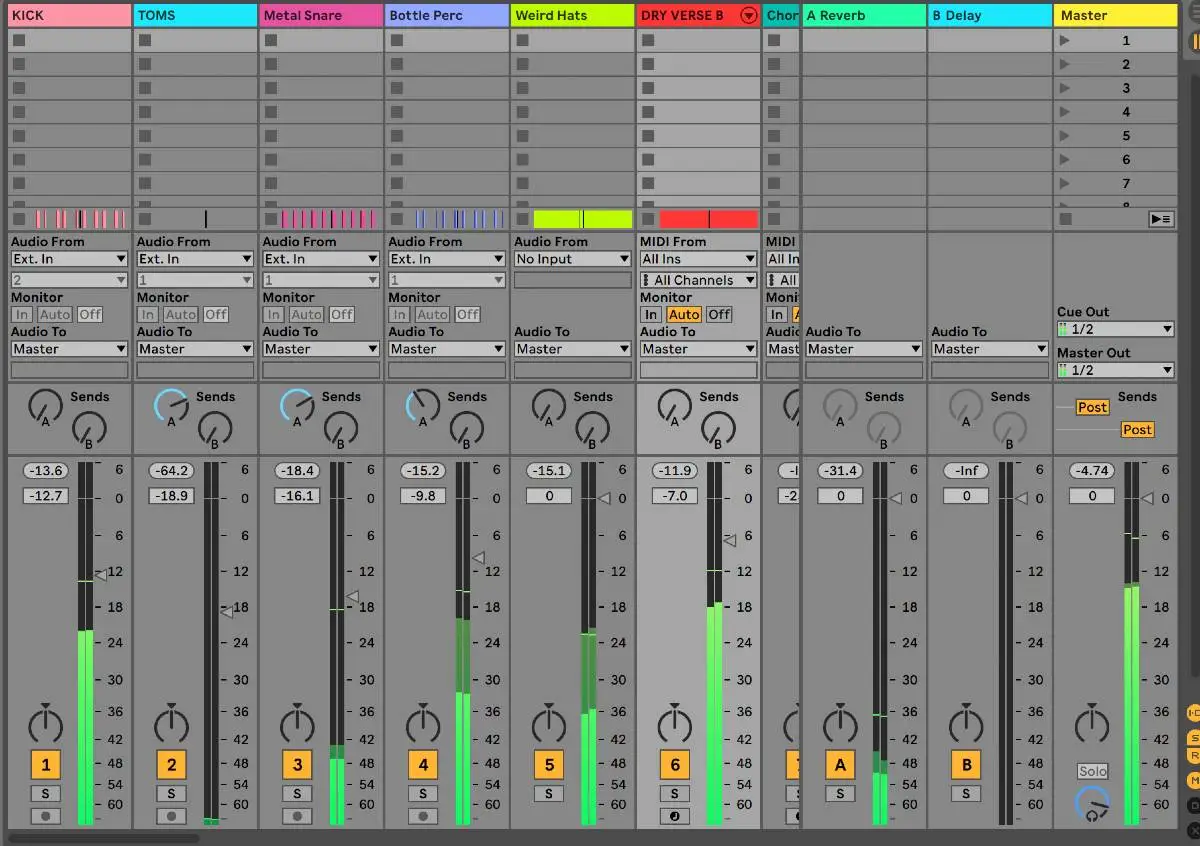Toggle the A Reverb return track activator
Image resolution: width=1200 pixels, height=846 pixels.
pos(840,766)
